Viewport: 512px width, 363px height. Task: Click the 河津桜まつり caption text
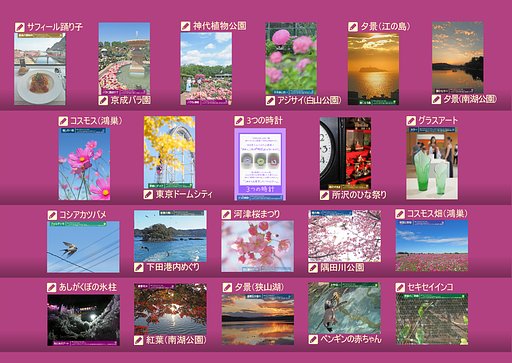tap(257, 214)
